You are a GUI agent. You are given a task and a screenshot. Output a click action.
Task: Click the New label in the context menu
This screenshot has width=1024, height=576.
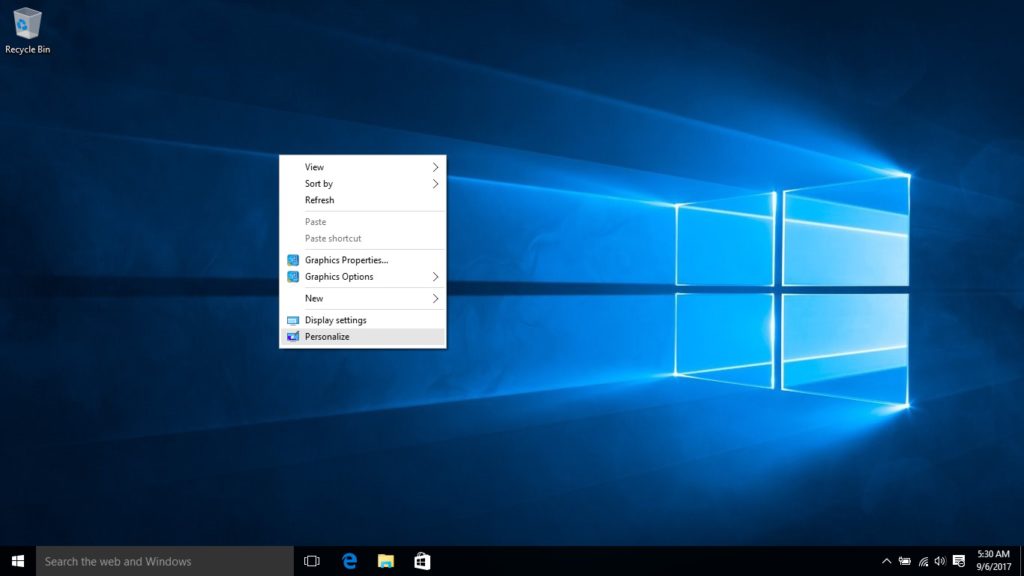click(x=313, y=298)
